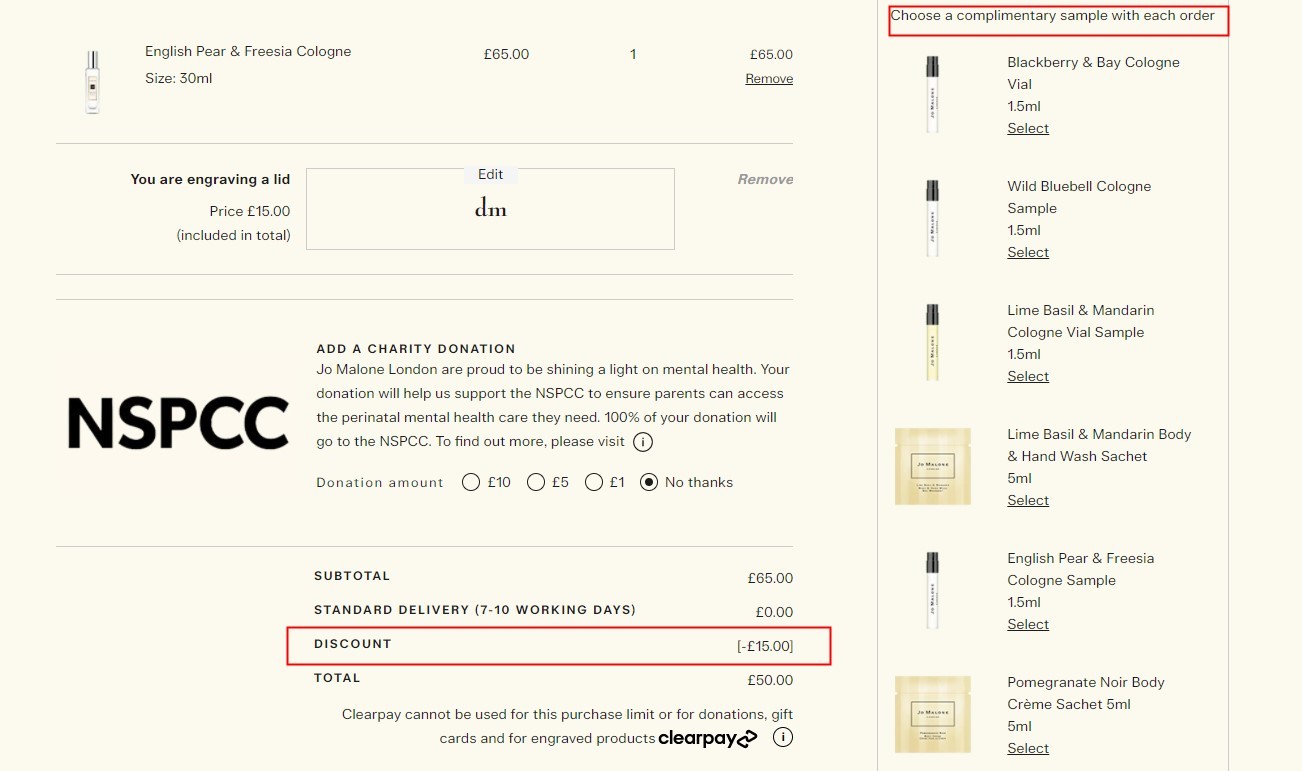Select English Pear & Freesia Cologne Sample
This screenshot has width=1302, height=771.
(1028, 624)
